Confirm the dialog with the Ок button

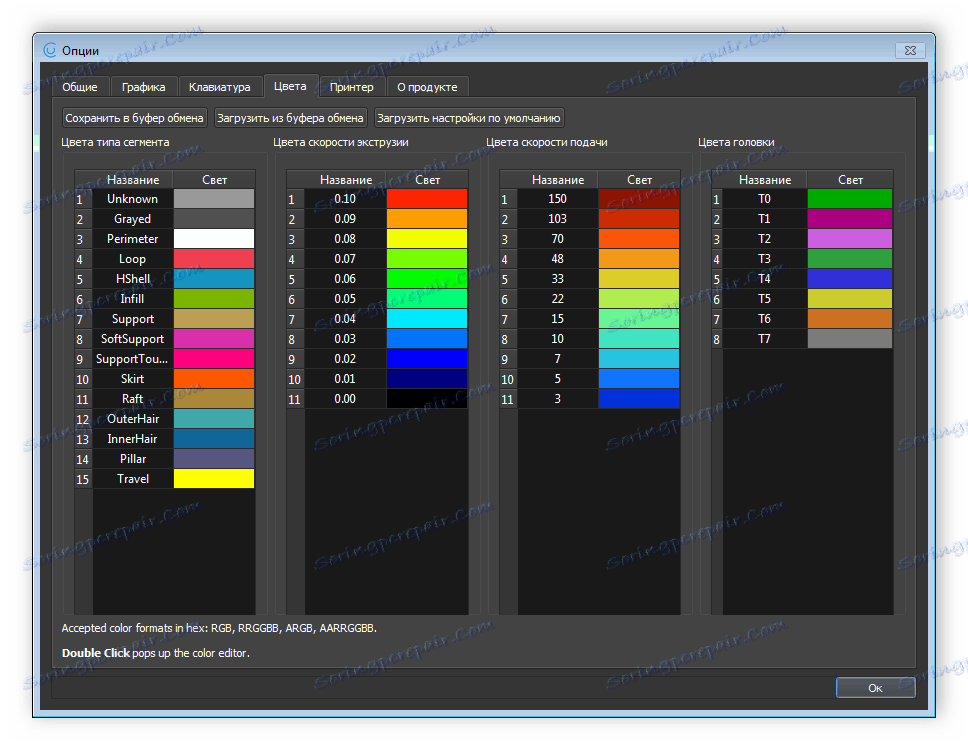[875, 688]
